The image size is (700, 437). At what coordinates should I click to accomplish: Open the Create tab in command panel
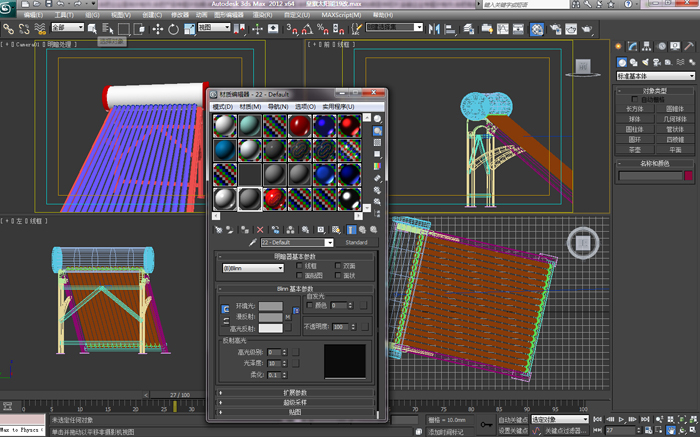[x=620, y=46]
